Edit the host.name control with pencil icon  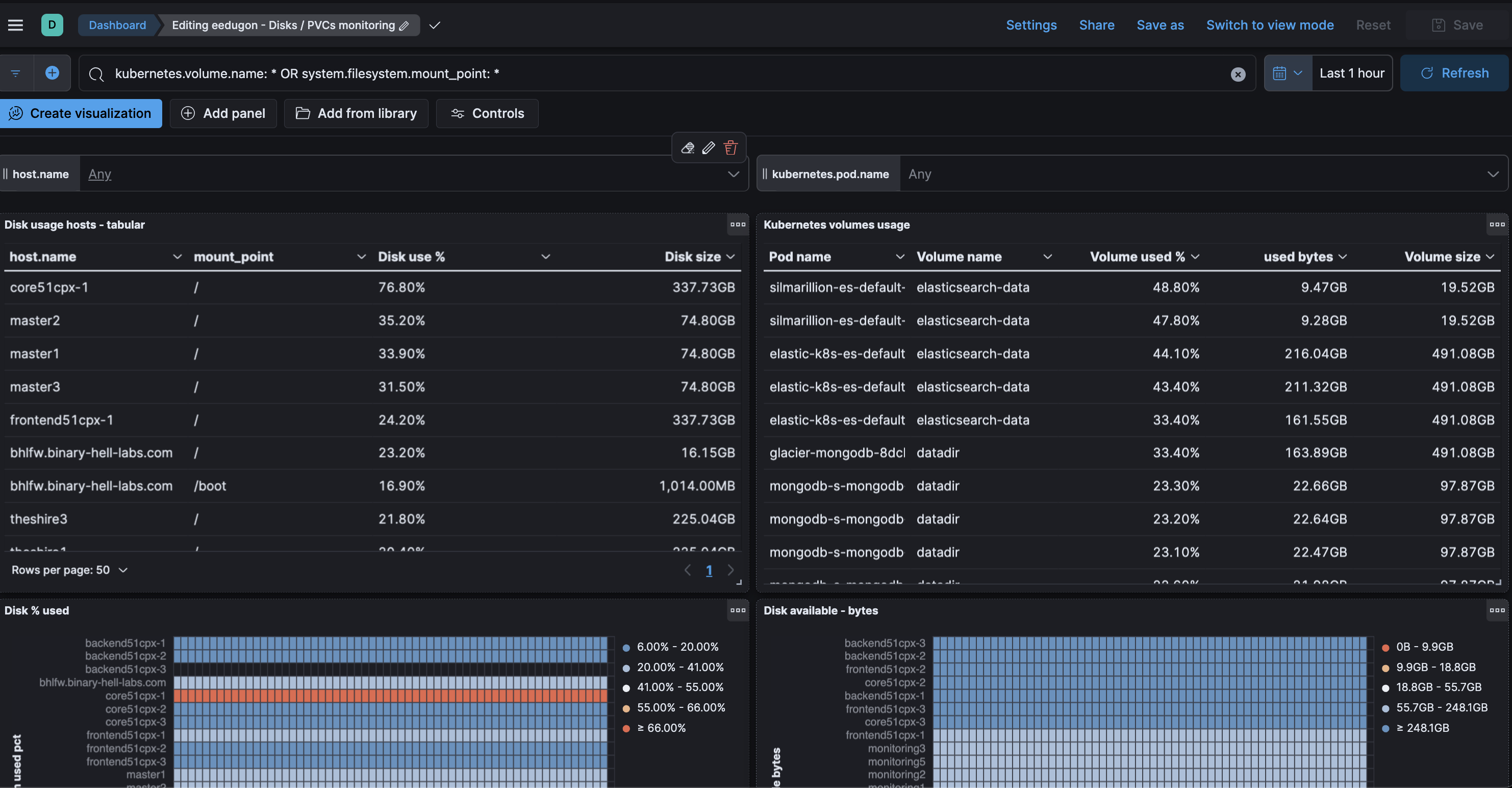click(x=709, y=148)
